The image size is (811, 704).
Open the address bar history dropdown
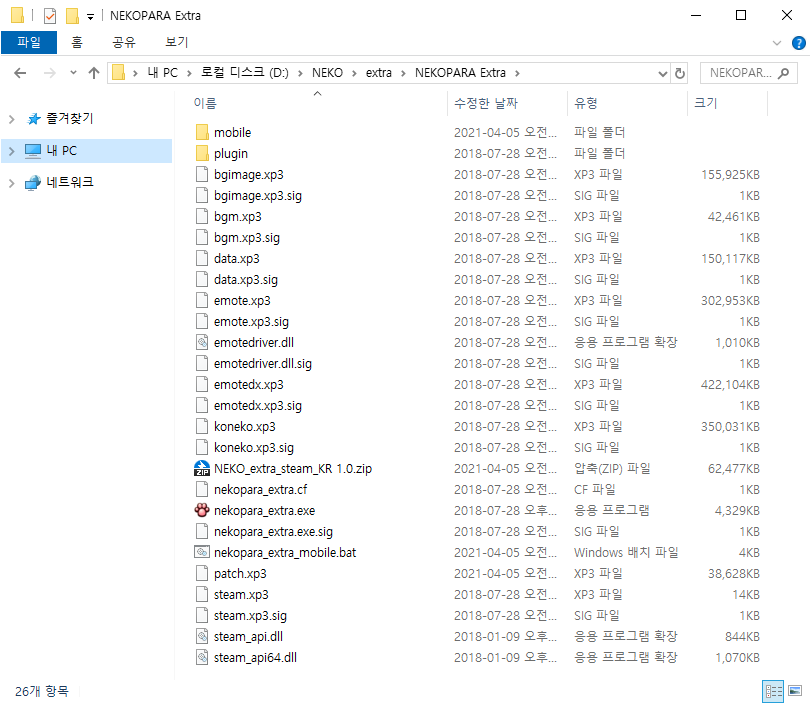663,73
